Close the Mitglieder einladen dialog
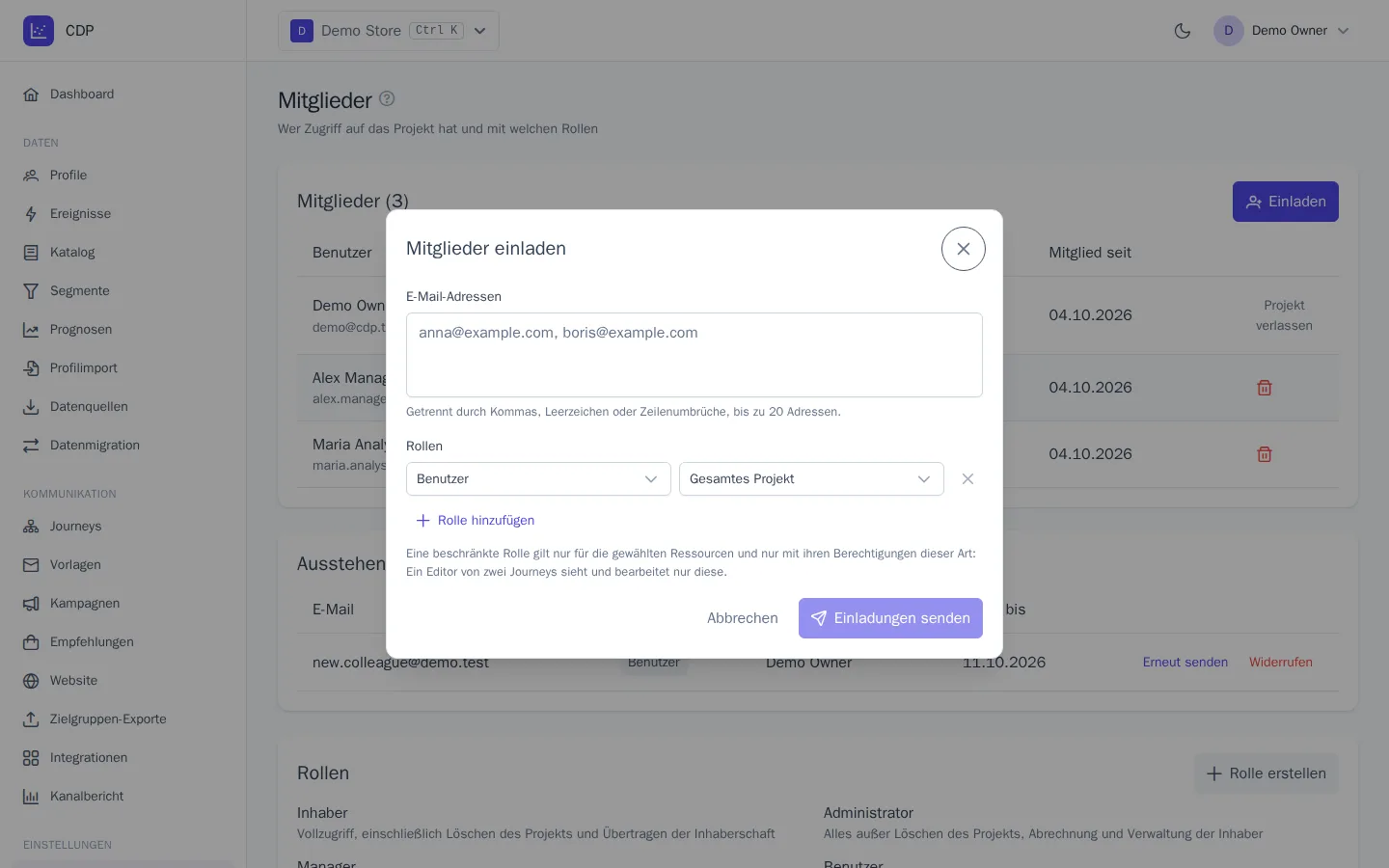The height and width of the screenshot is (868, 1389). coord(964,249)
